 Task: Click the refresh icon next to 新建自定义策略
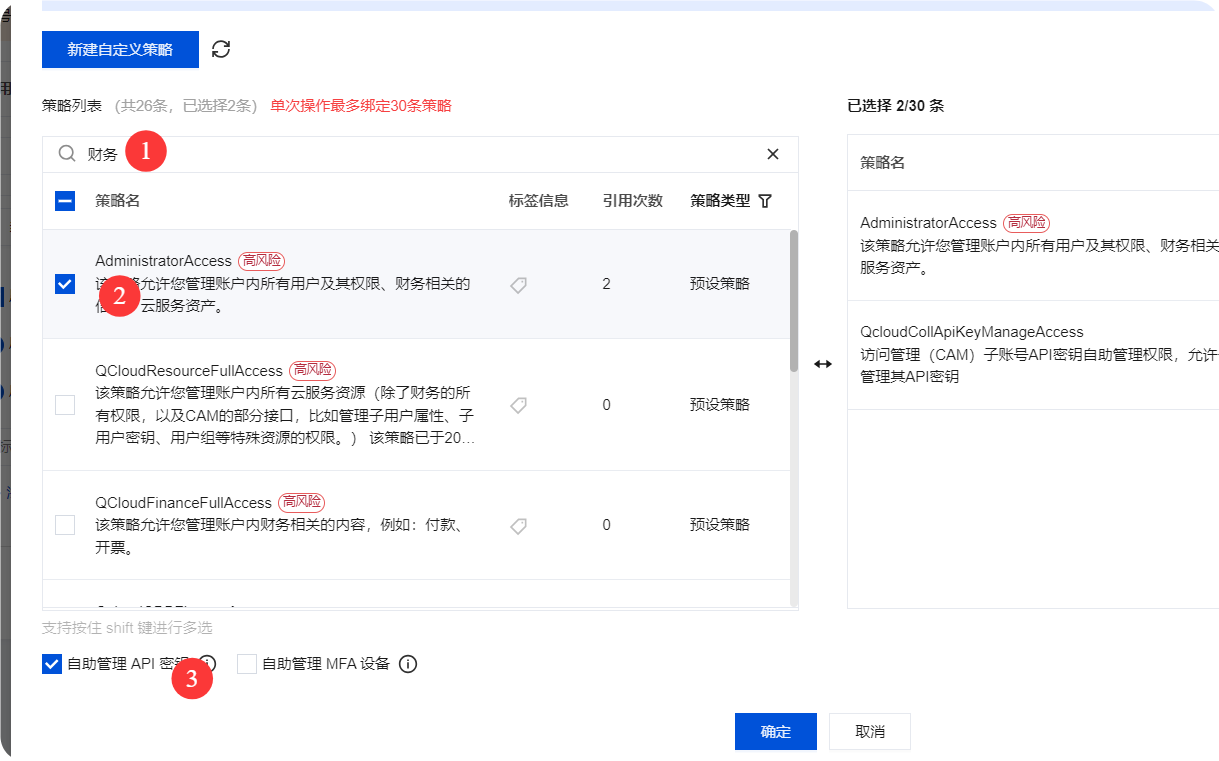click(x=221, y=49)
